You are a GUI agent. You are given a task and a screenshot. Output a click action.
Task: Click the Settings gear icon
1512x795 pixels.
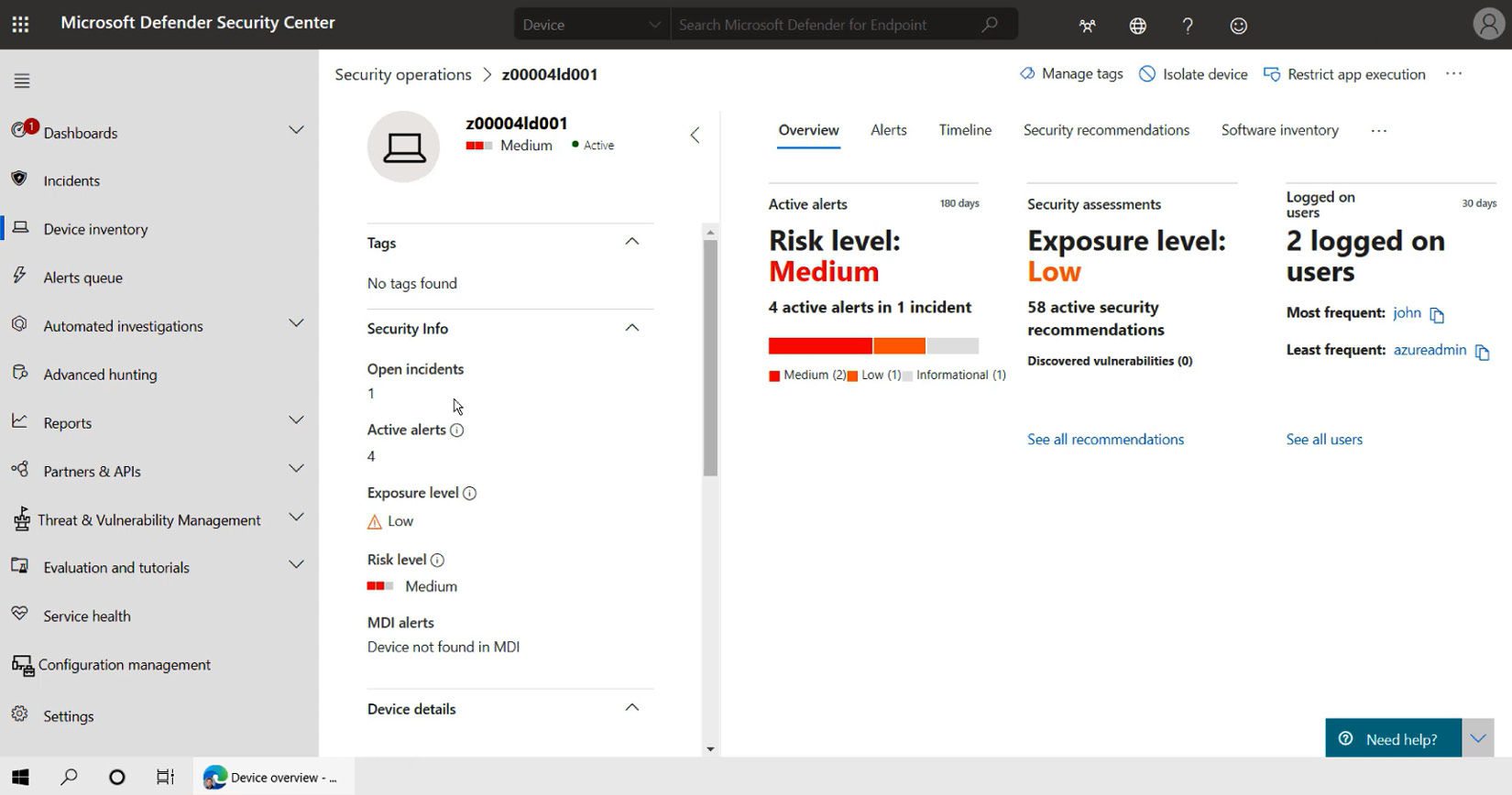(x=19, y=713)
